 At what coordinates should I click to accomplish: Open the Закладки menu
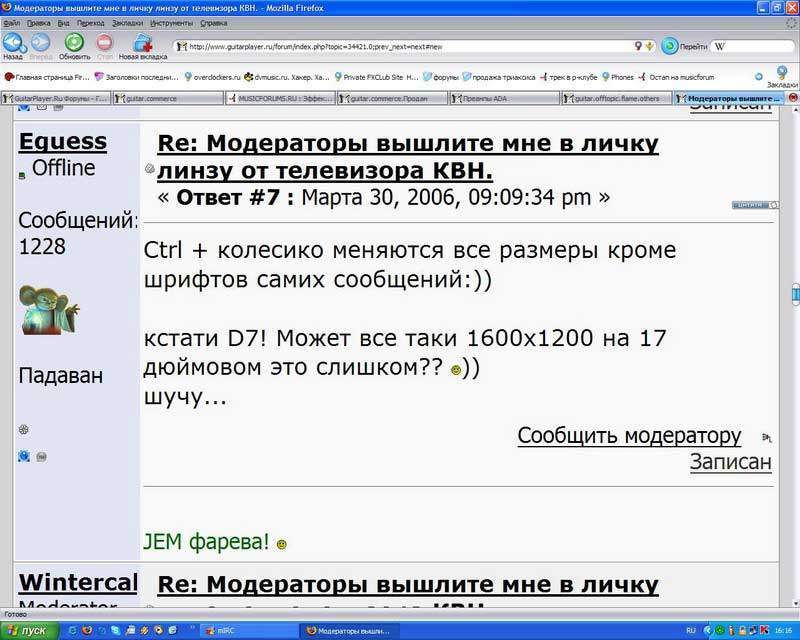[128, 23]
